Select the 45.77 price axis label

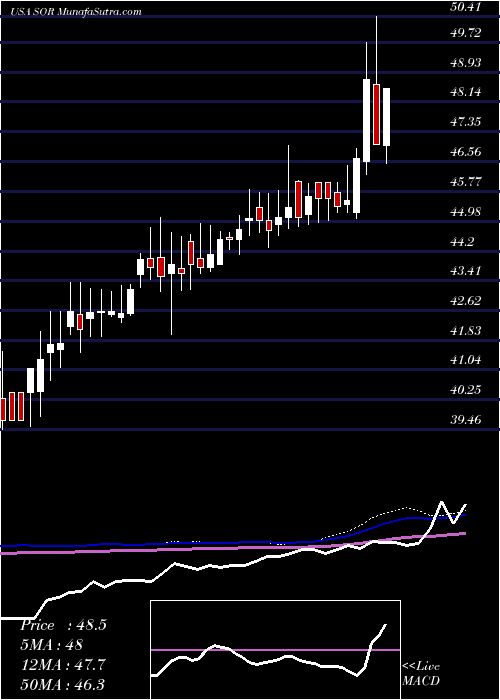click(466, 182)
